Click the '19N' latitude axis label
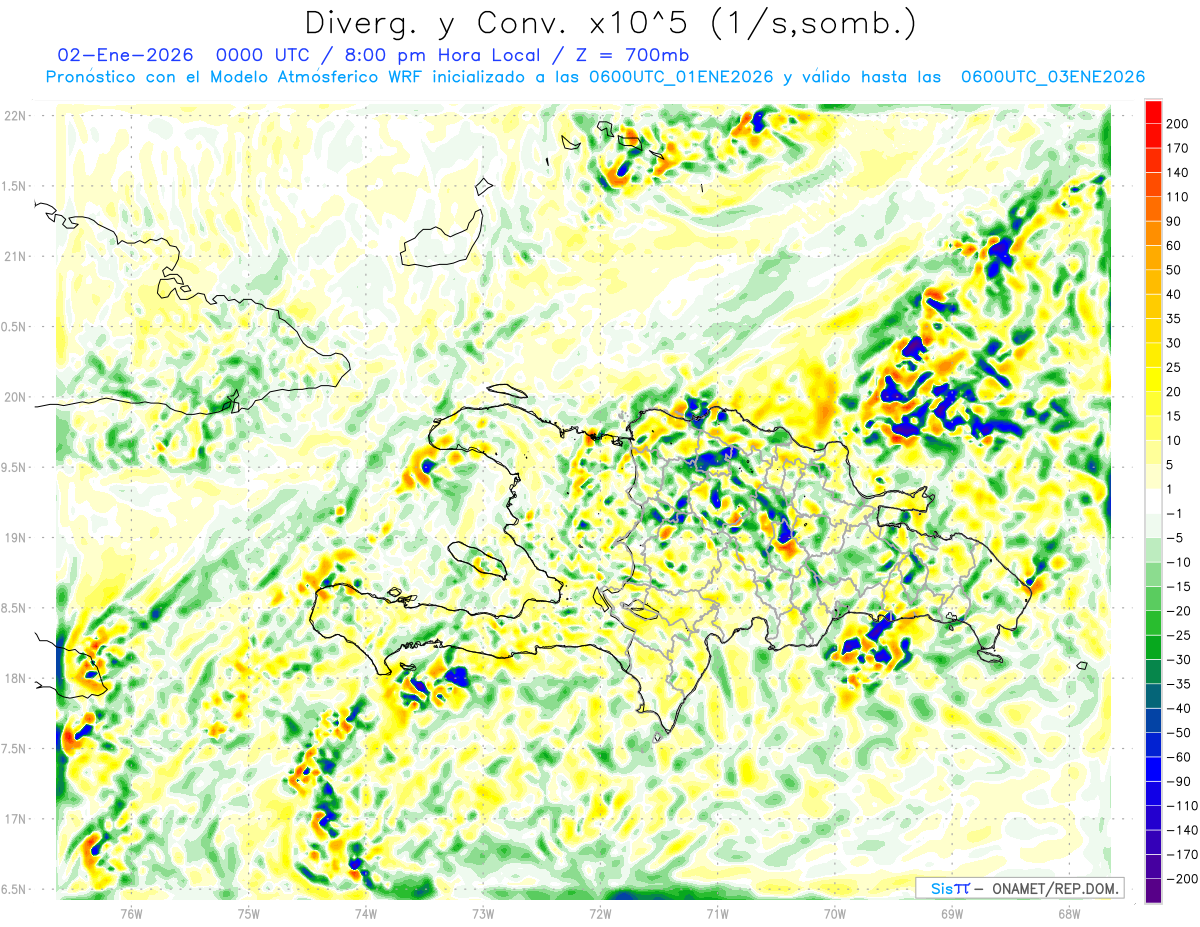The width and height of the screenshot is (1200, 927). click(x=15, y=537)
